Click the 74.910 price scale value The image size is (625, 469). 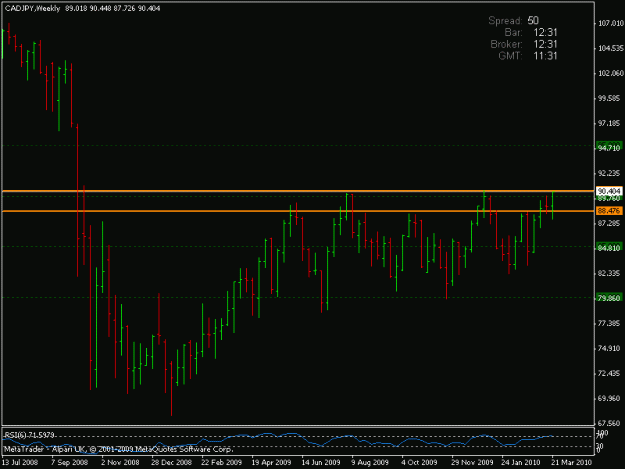pos(609,349)
